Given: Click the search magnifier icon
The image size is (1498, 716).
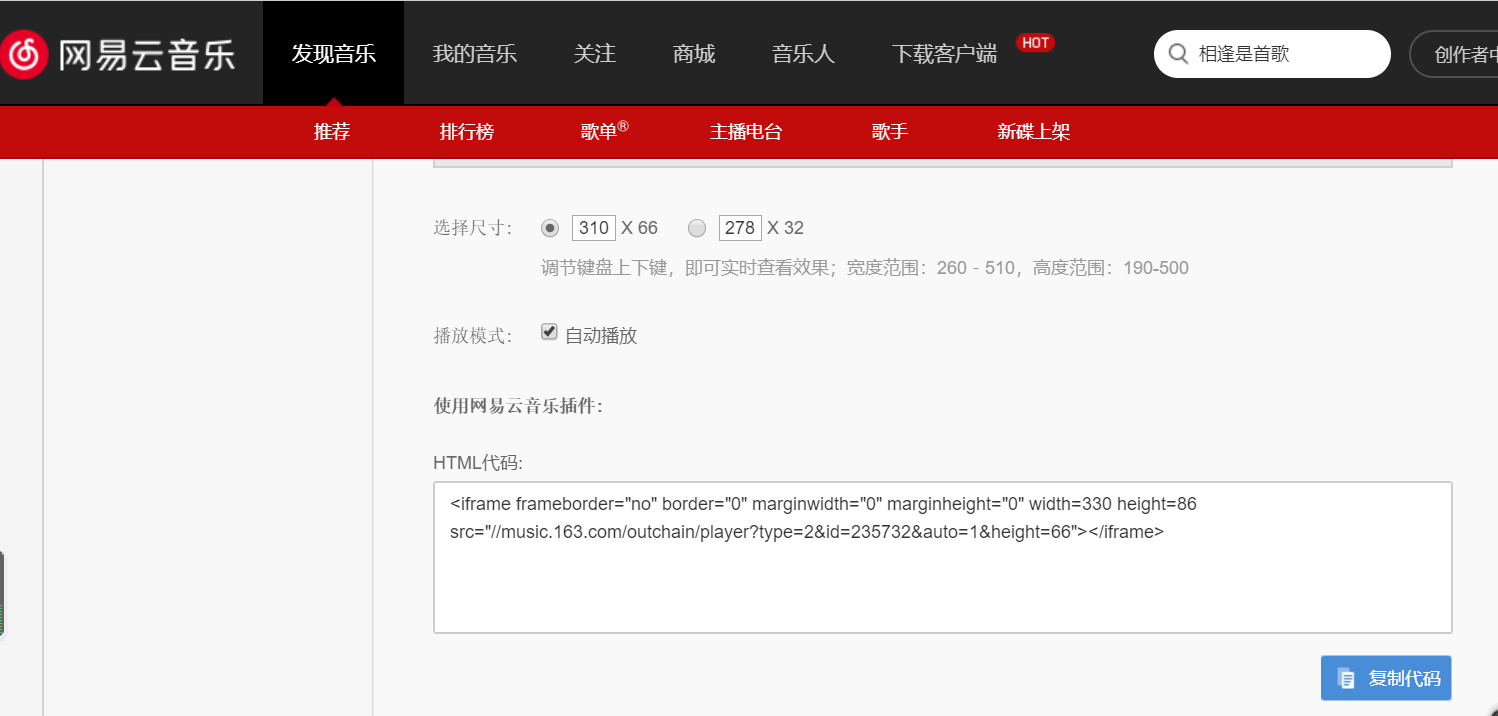Looking at the screenshot, I should (1179, 54).
